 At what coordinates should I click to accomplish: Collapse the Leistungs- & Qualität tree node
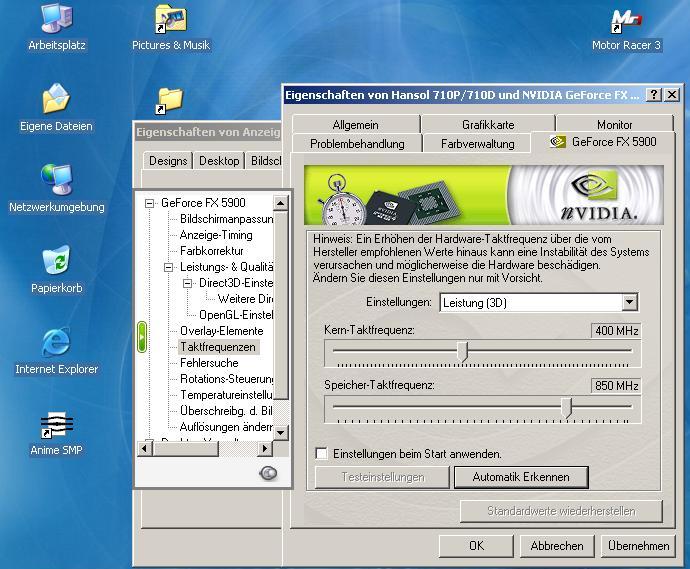[x=168, y=267]
